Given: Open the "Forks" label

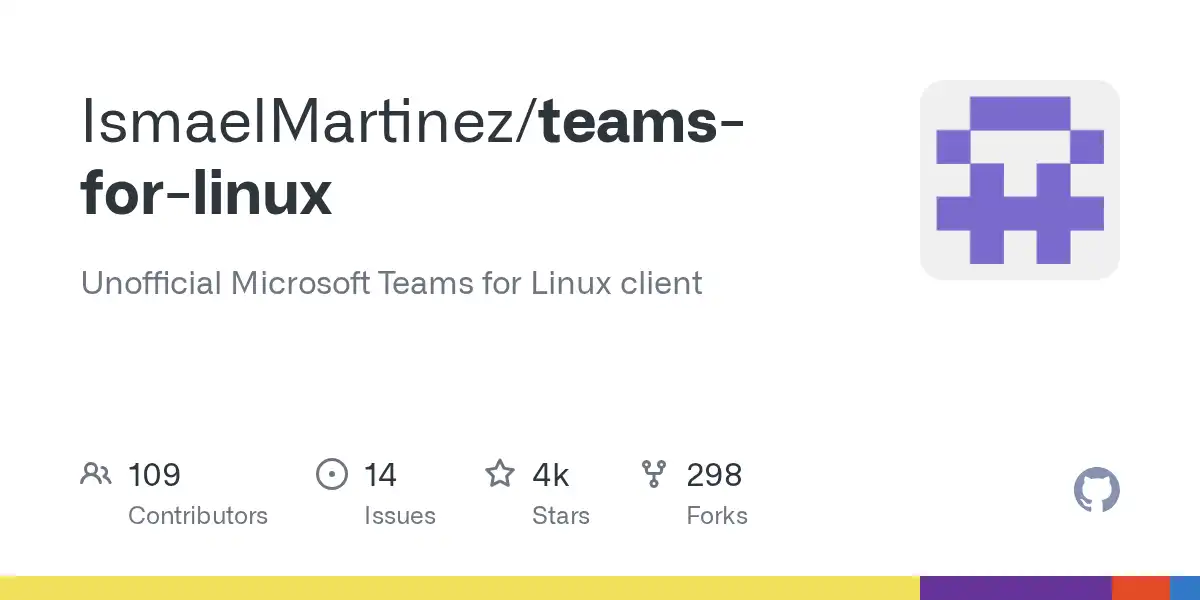Looking at the screenshot, I should [x=717, y=516].
